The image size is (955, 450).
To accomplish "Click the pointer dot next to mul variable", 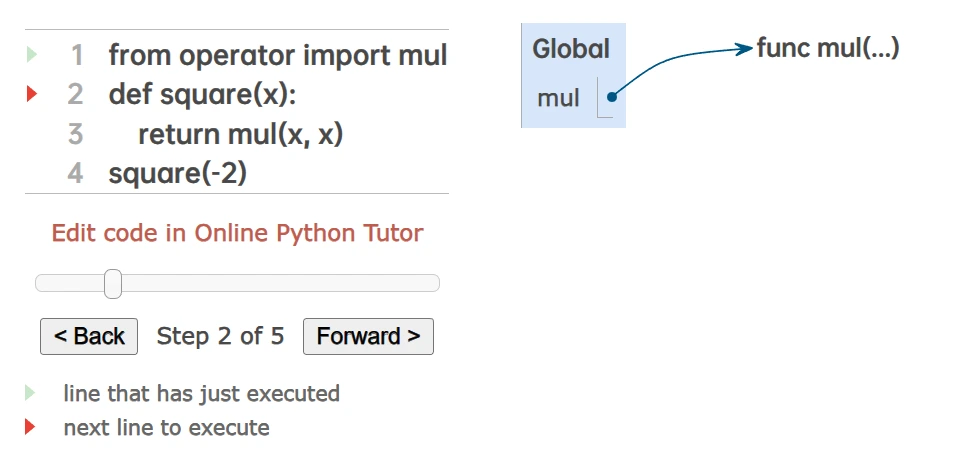I will (610, 97).
